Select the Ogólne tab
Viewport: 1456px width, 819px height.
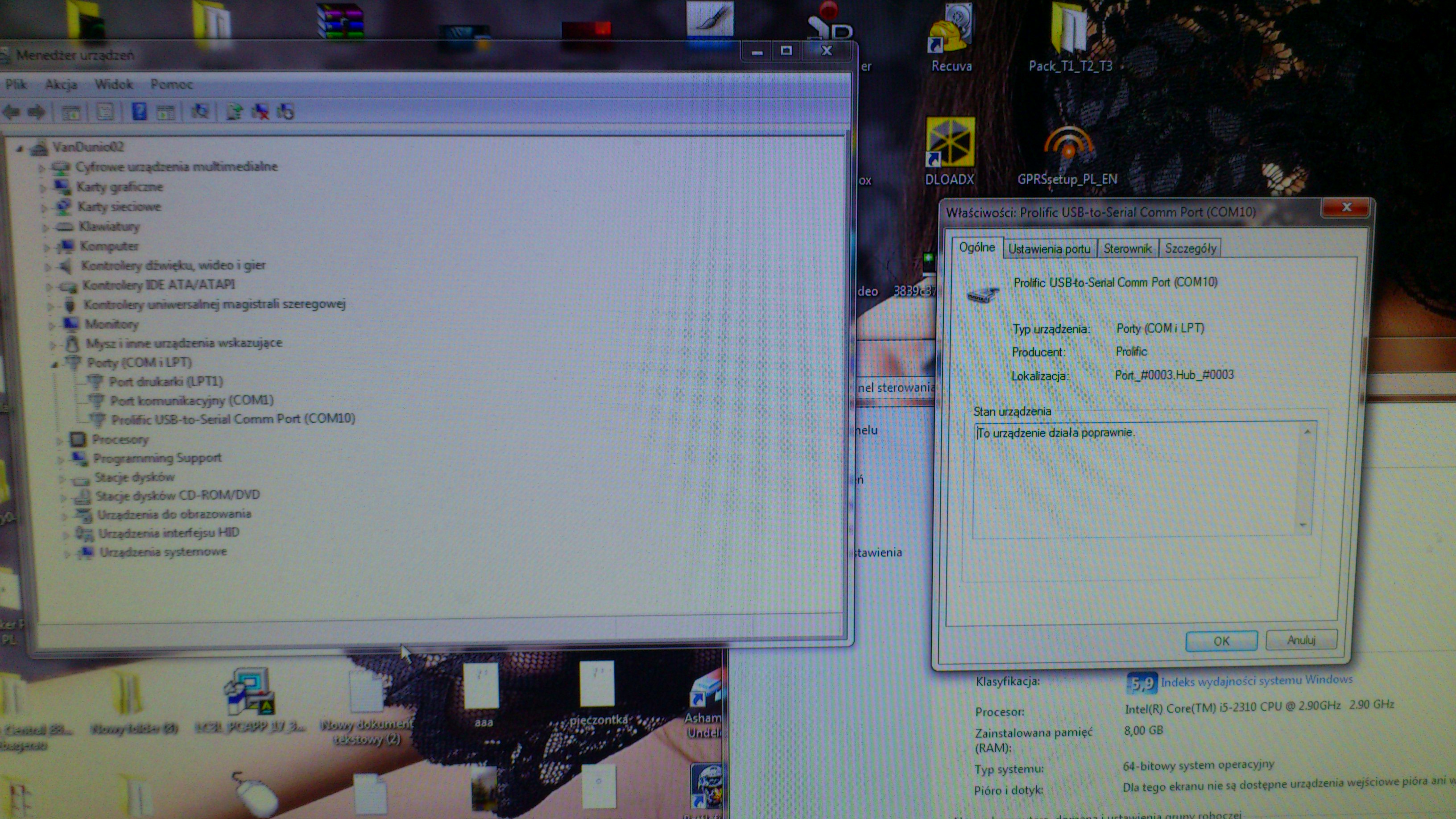click(977, 248)
